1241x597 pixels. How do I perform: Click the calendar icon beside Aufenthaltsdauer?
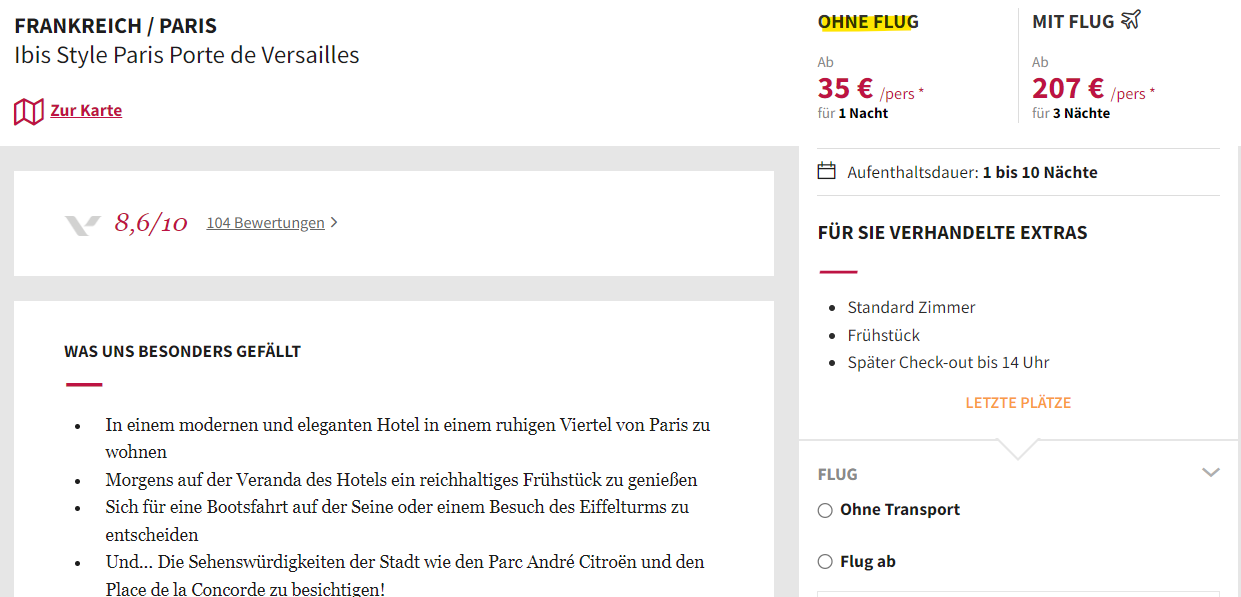pos(826,171)
